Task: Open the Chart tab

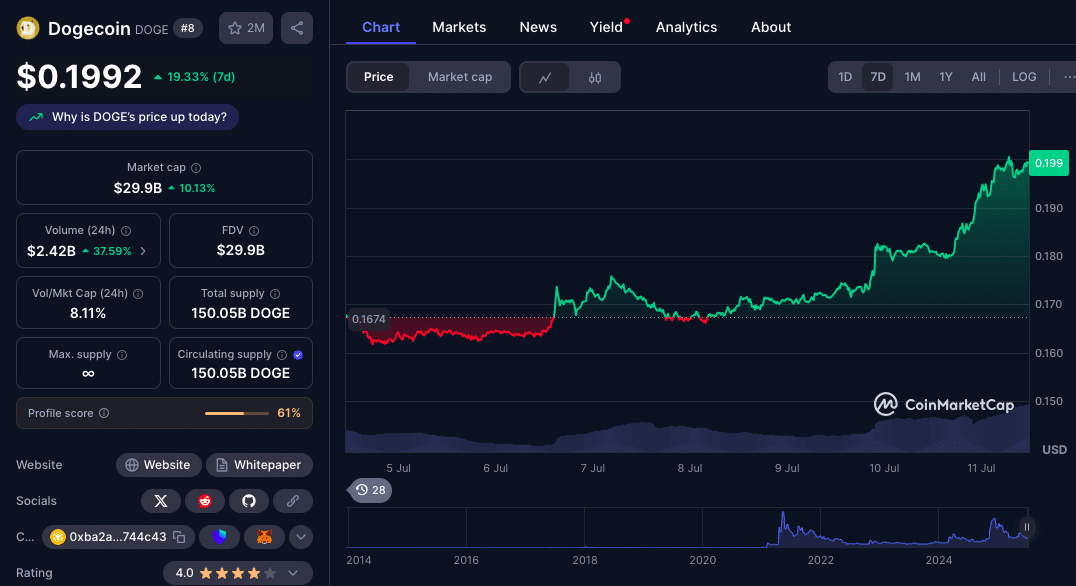Action: pyautogui.click(x=381, y=27)
